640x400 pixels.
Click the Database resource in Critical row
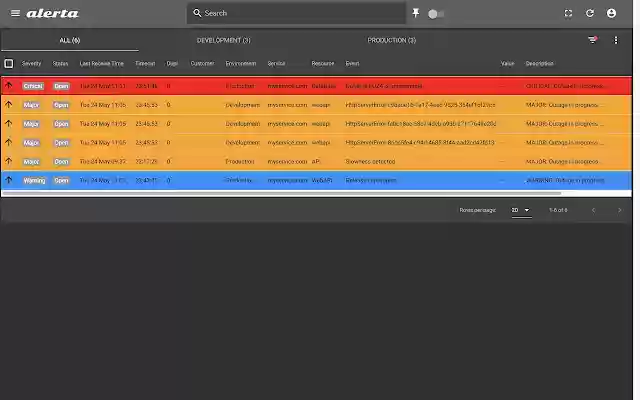tap(324, 86)
